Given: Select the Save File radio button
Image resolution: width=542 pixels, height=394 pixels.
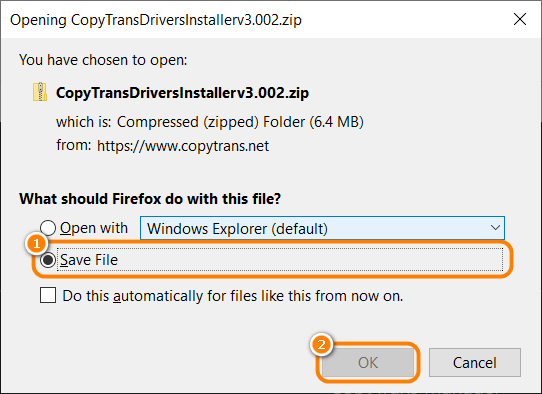Looking at the screenshot, I should [48, 260].
